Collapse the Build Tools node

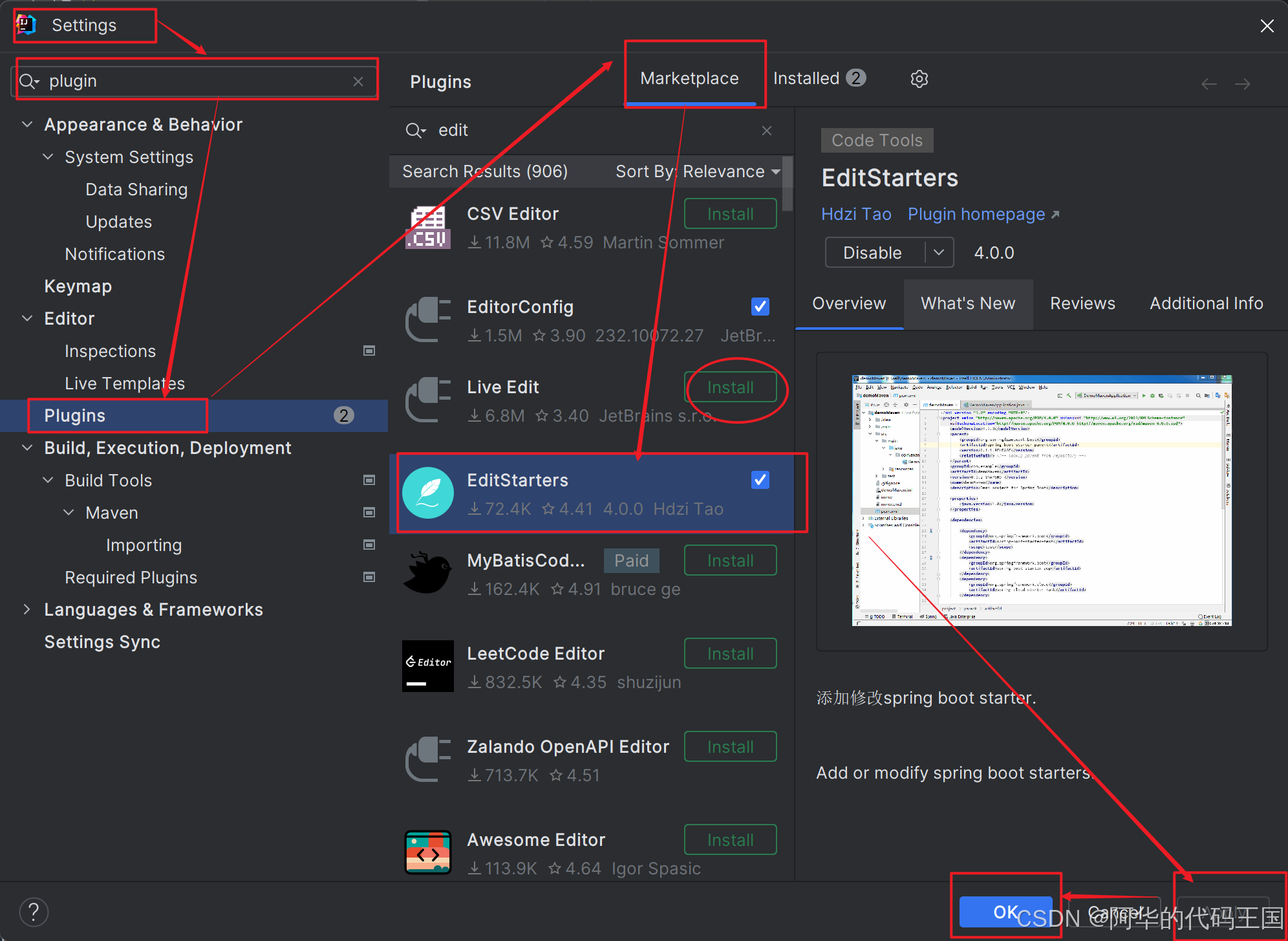click(48, 480)
